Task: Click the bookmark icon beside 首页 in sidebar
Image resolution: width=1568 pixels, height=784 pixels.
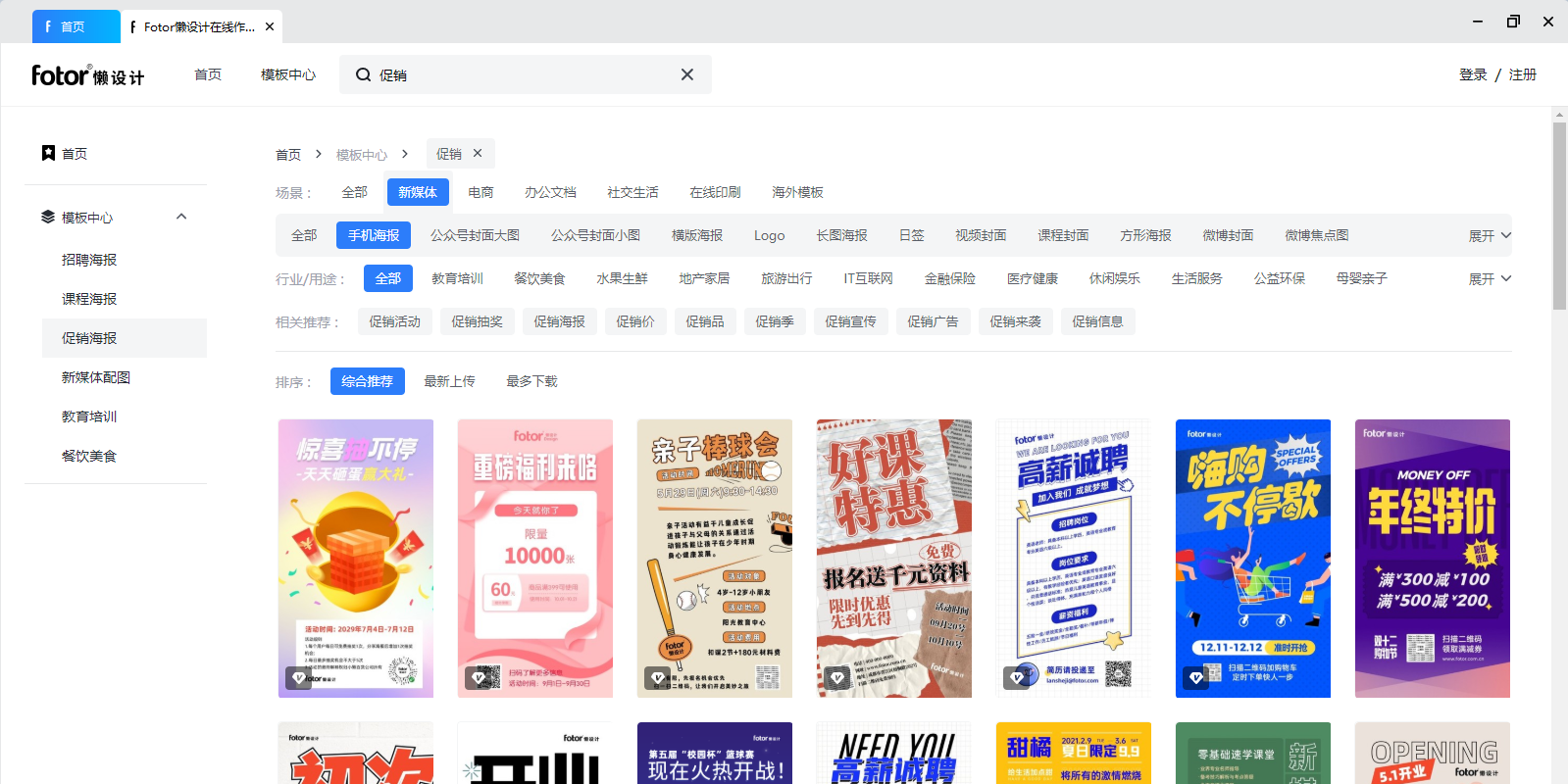Action: (48, 153)
